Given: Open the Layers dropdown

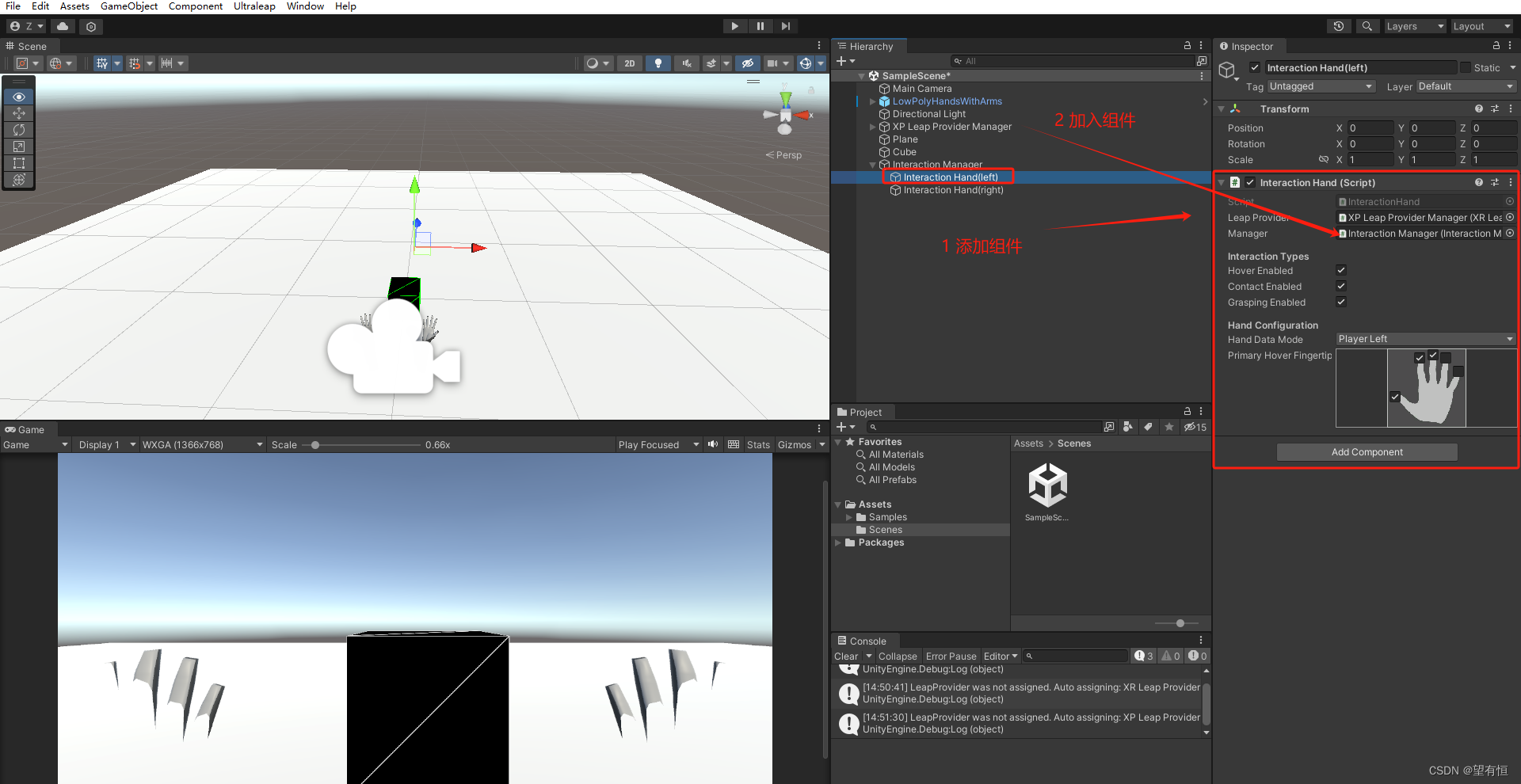Looking at the screenshot, I should point(1415,26).
